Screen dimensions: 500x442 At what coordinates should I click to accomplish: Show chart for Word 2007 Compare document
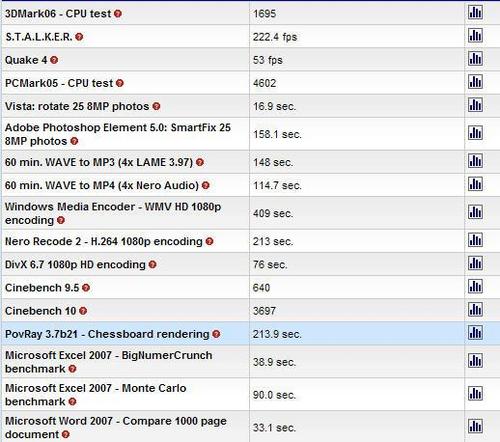point(475,426)
